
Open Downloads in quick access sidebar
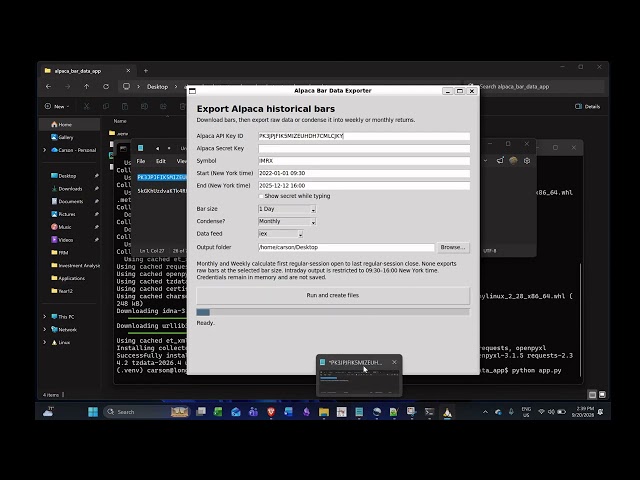coord(67,189)
